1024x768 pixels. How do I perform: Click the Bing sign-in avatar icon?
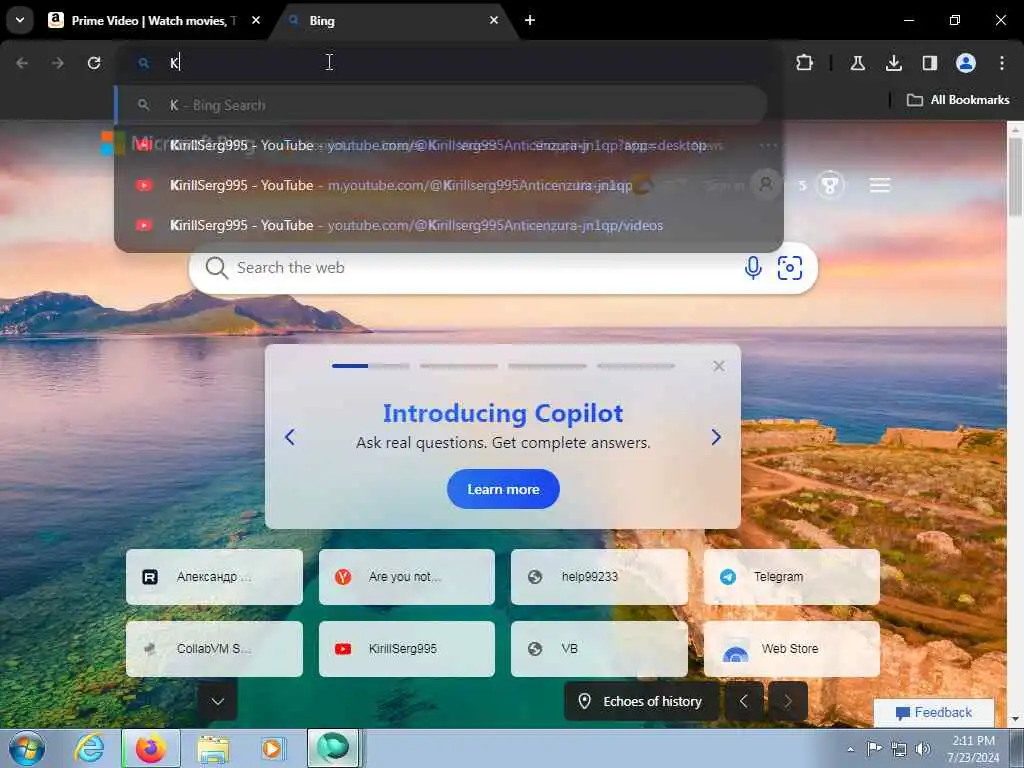(765, 185)
